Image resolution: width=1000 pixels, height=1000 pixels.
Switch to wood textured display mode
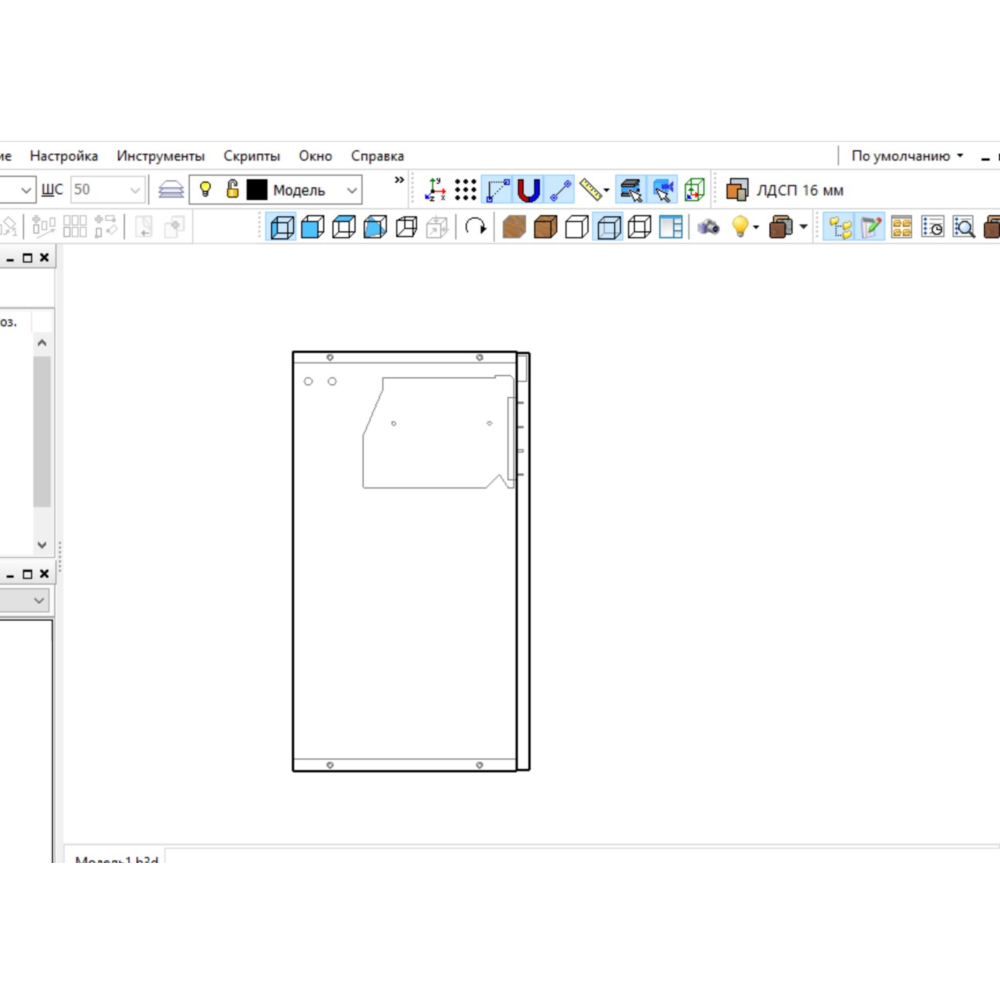point(513,228)
